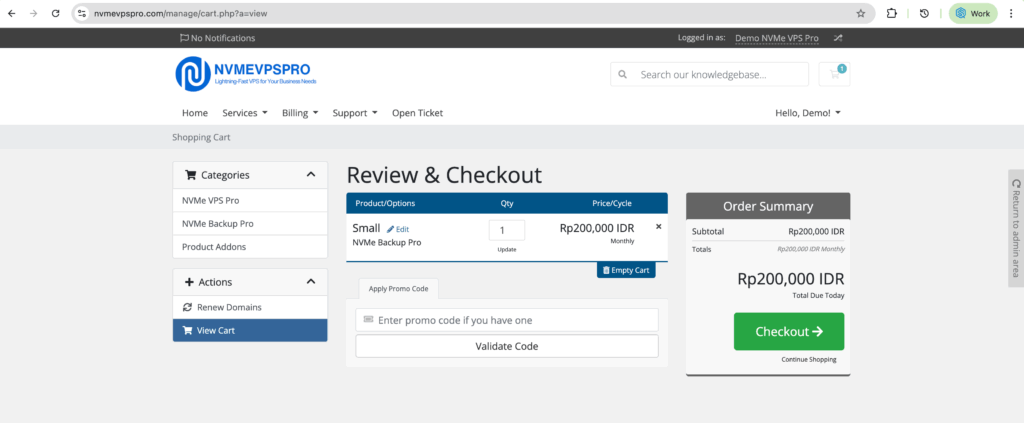Screen dimensions: 1024x423
Task: Expand the Services dropdown menu
Action: coord(245,113)
